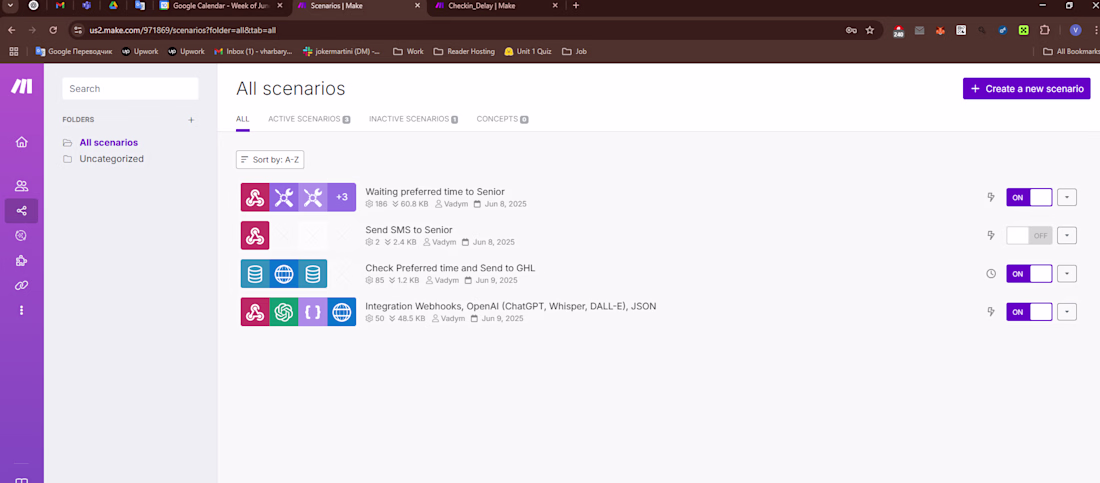The height and width of the screenshot is (483, 1100).
Task: Open the Unit 1 Quiz bookmark
Action: click(528, 51)
